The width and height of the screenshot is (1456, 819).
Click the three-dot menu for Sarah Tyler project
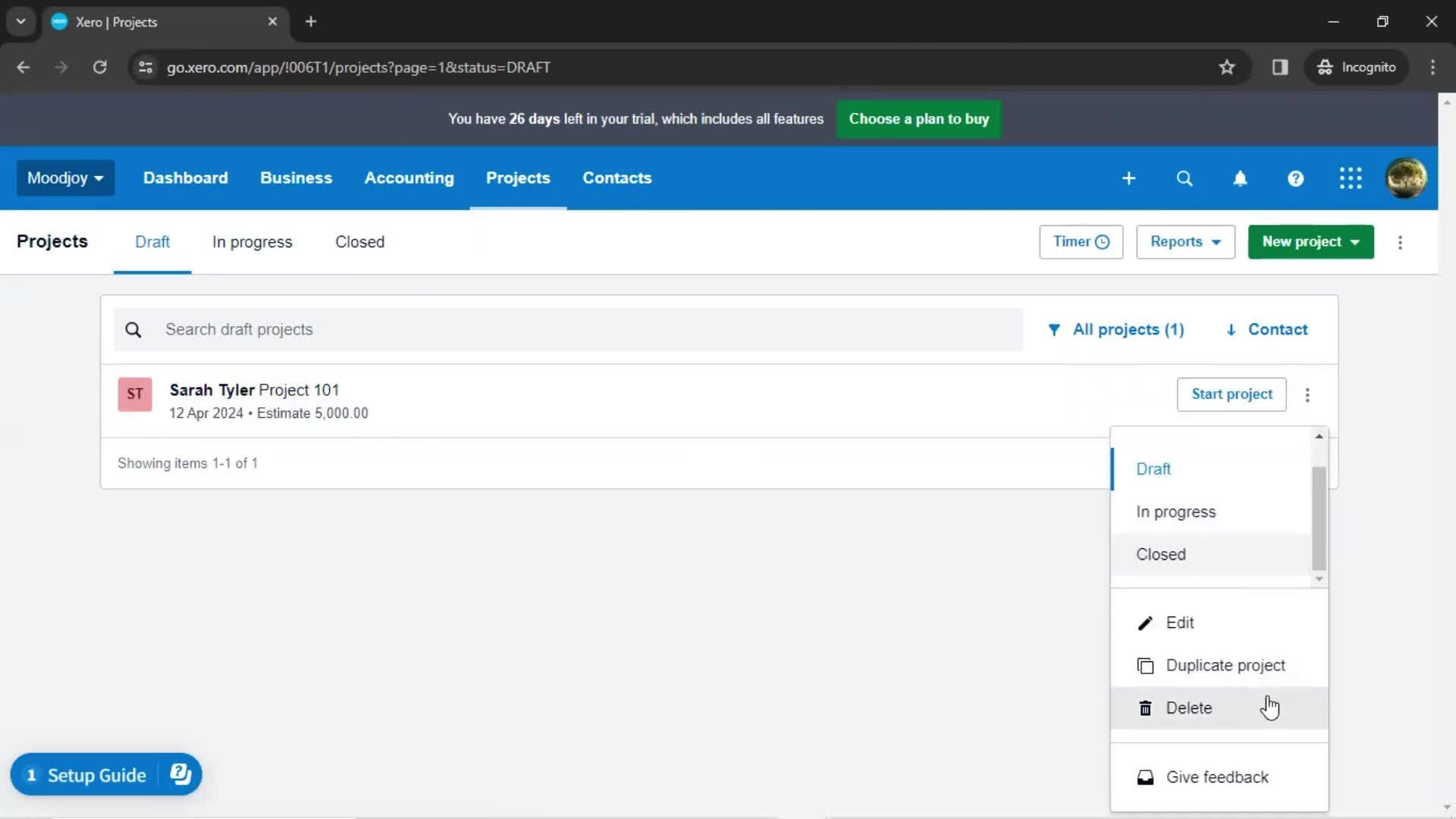(1307, 395)
